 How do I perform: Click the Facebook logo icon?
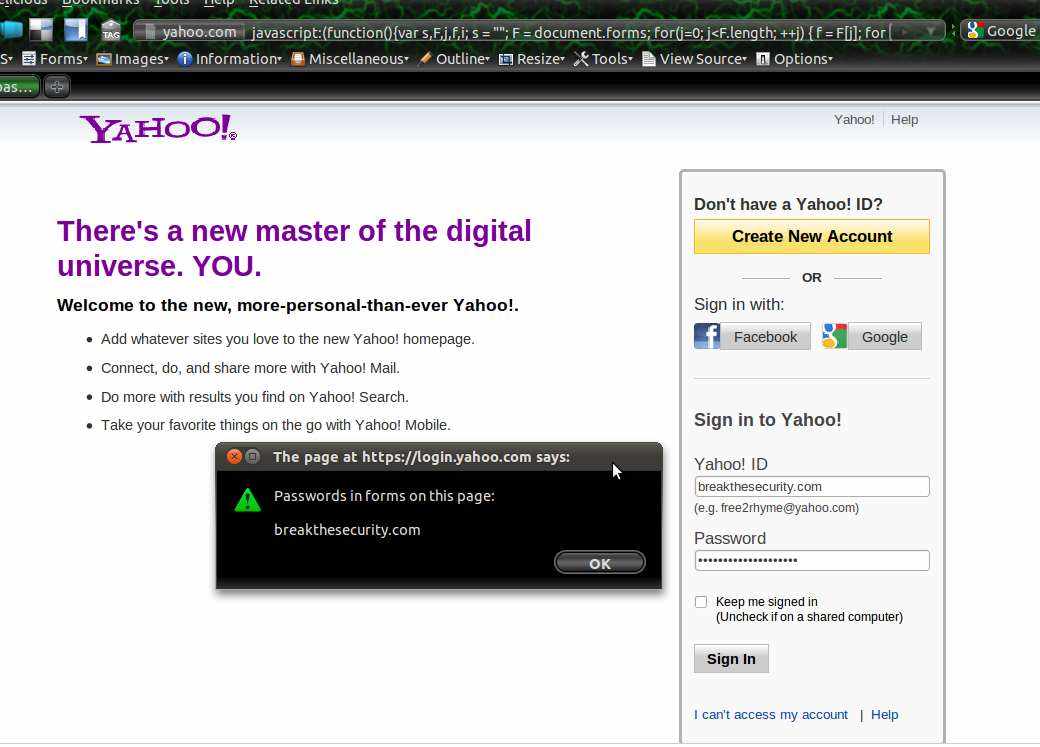pyautogui.click(x=707, y=336)
